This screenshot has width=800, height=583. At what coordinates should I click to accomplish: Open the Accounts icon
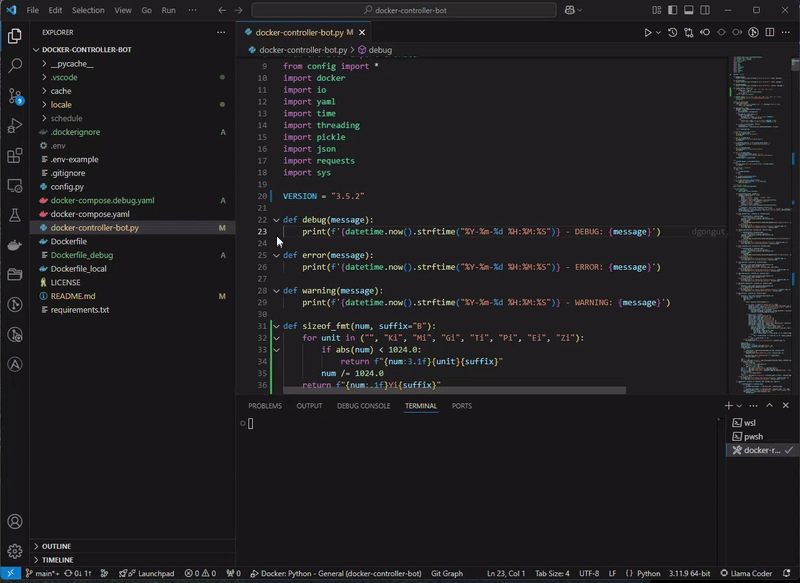pos(15,521)
